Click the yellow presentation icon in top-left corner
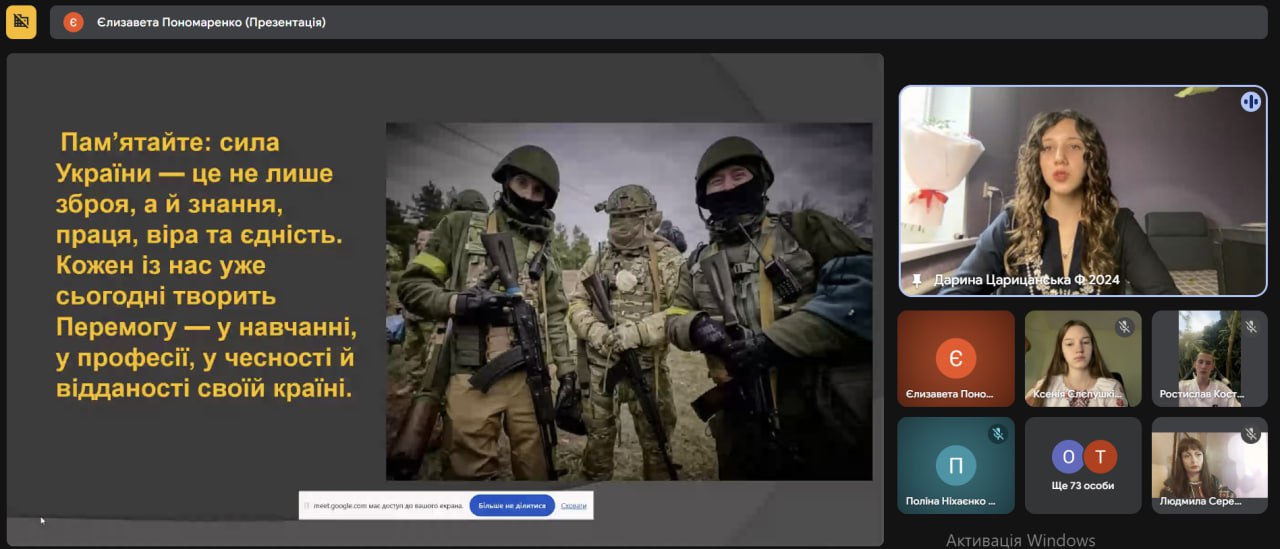 tap(21, 21)
